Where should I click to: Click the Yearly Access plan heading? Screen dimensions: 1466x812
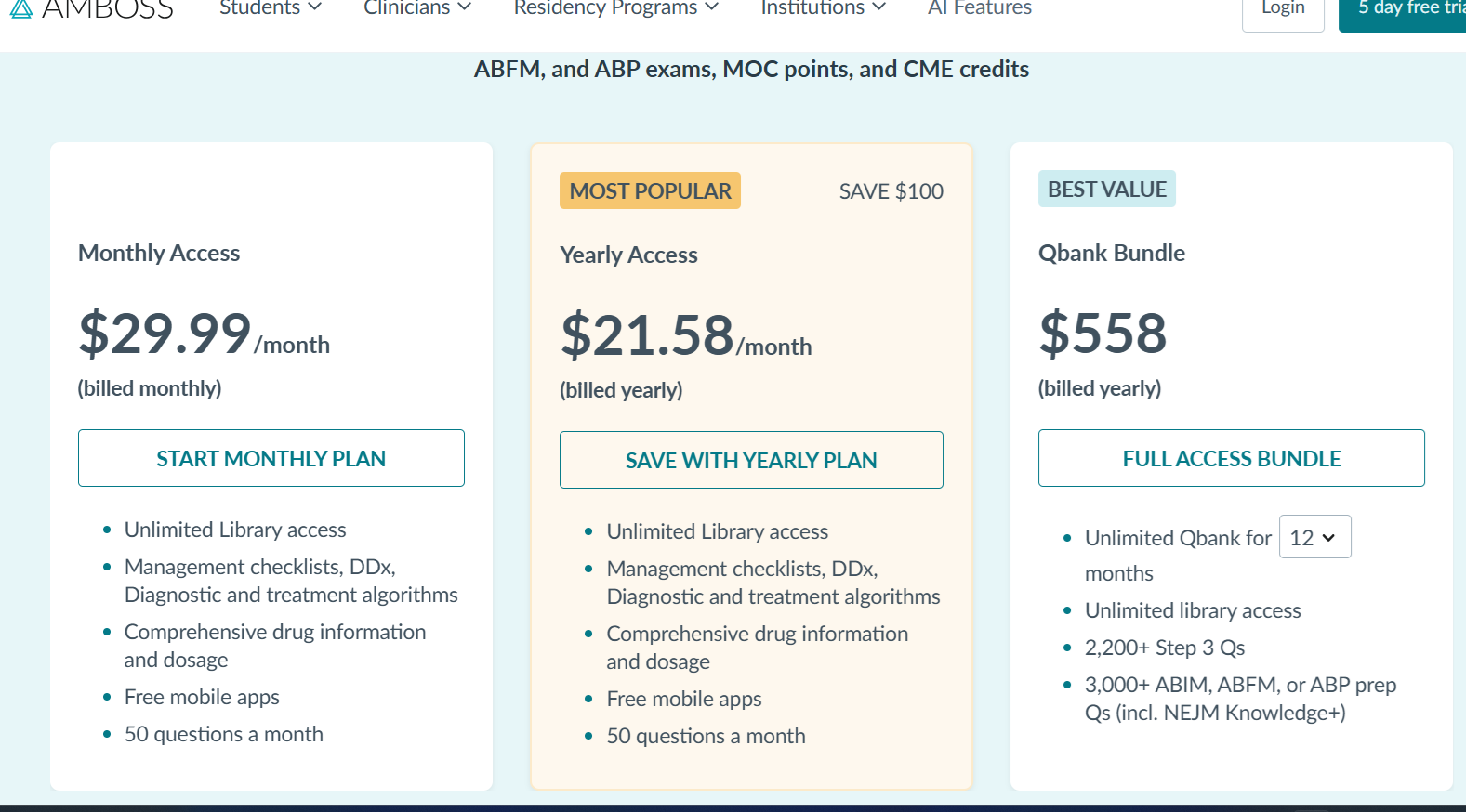point(628,255)
